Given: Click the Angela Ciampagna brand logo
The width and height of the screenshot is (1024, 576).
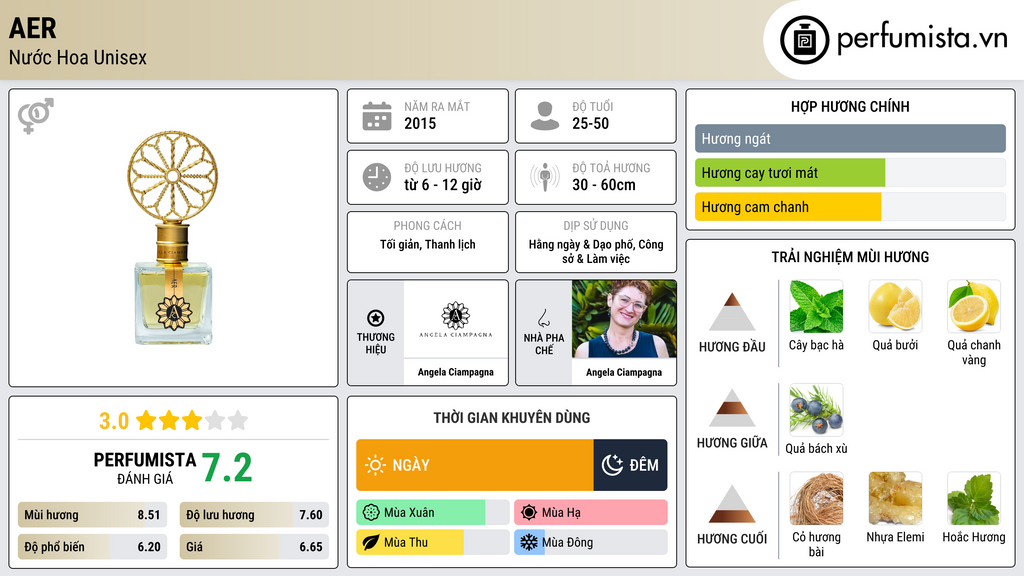Looking at the screenshot, I should pyautogui.click(x=456, y=319).
